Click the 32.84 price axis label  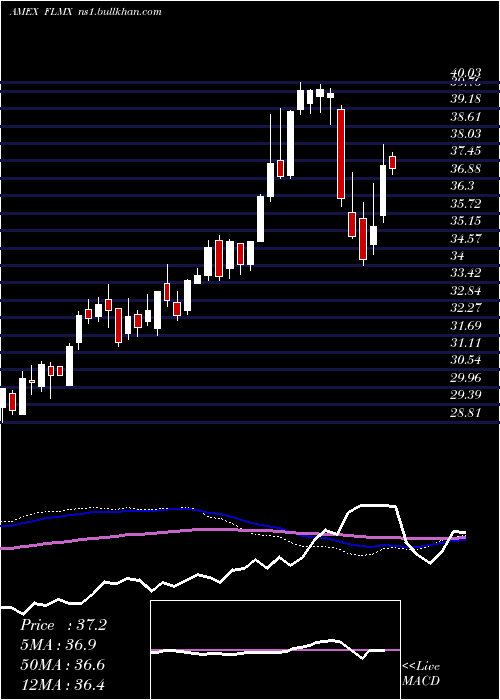pyautogui.click(x=465, y=291)
